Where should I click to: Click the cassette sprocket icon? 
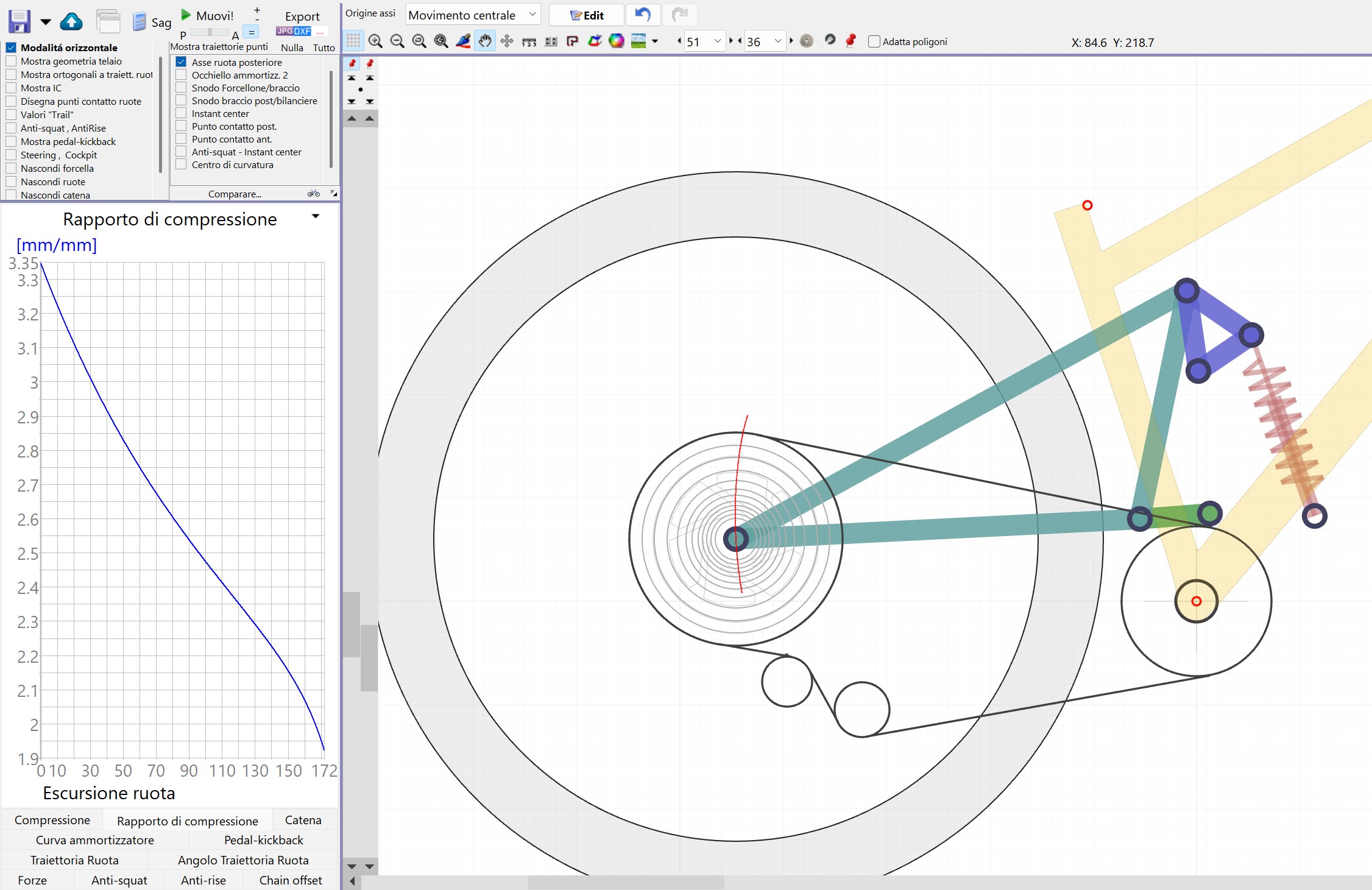[x=806, y=41]
